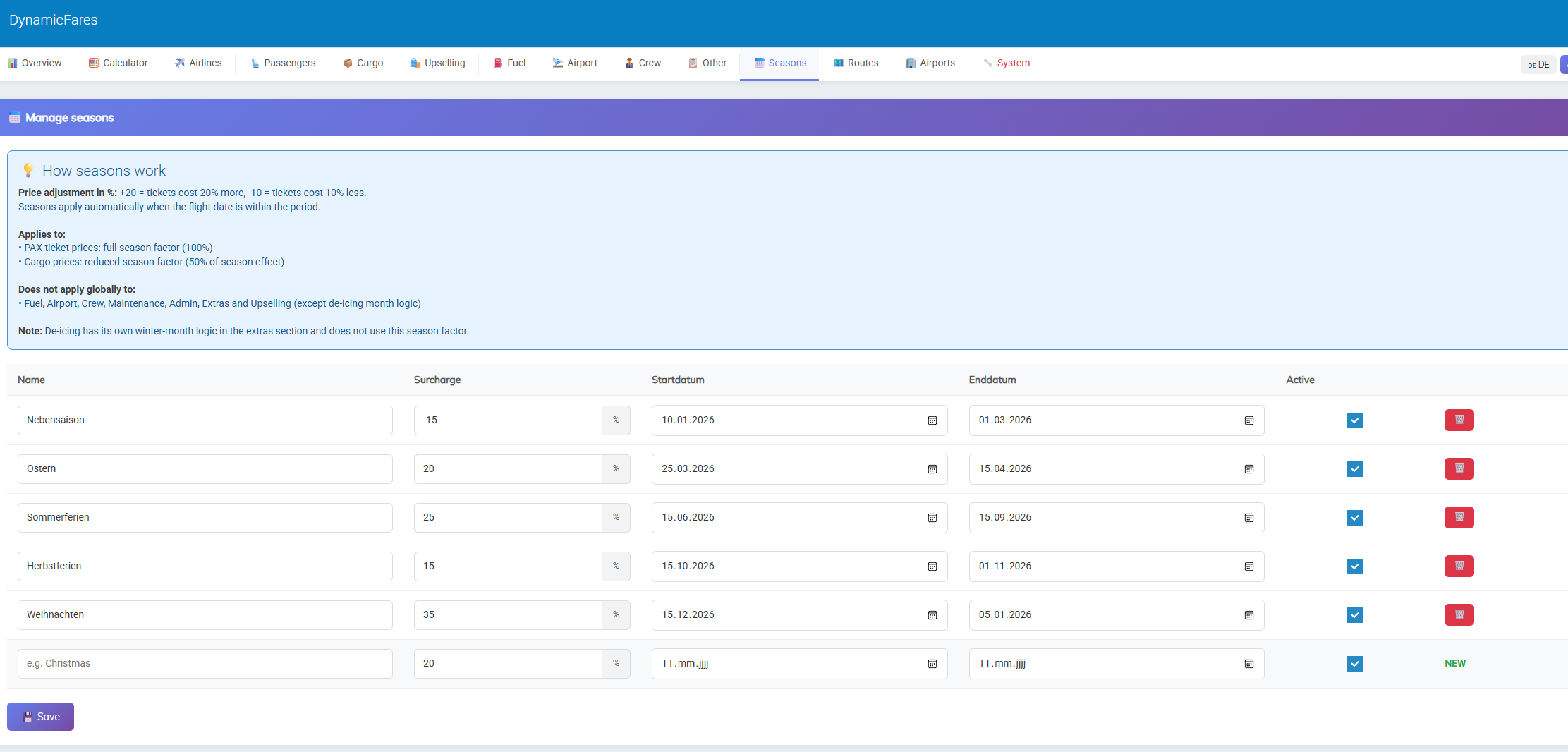
Task: Open calendar picker for Ostern end date
Action: coord(1248,469)
